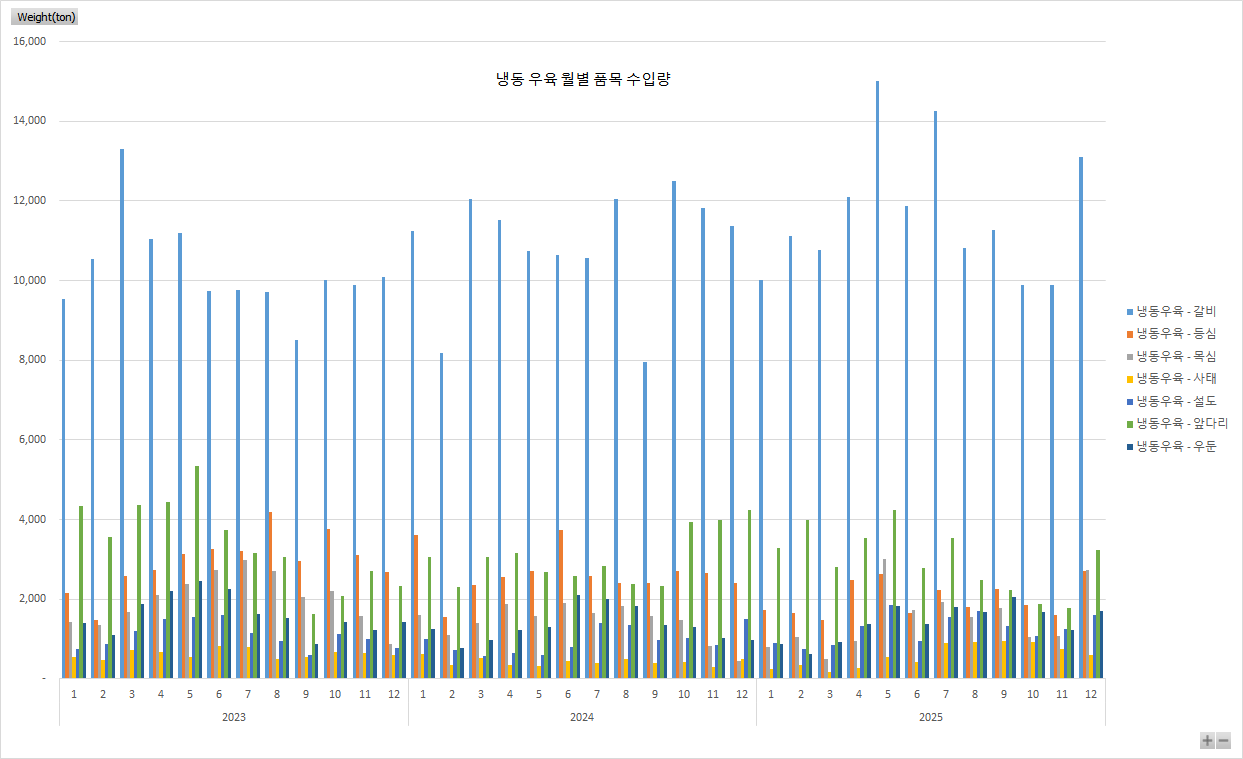1243x759 pixels.
Task: Select the 냉동우육 - 목심 legend entry text
Action: pyautogui.click(x=1176, y=356)
